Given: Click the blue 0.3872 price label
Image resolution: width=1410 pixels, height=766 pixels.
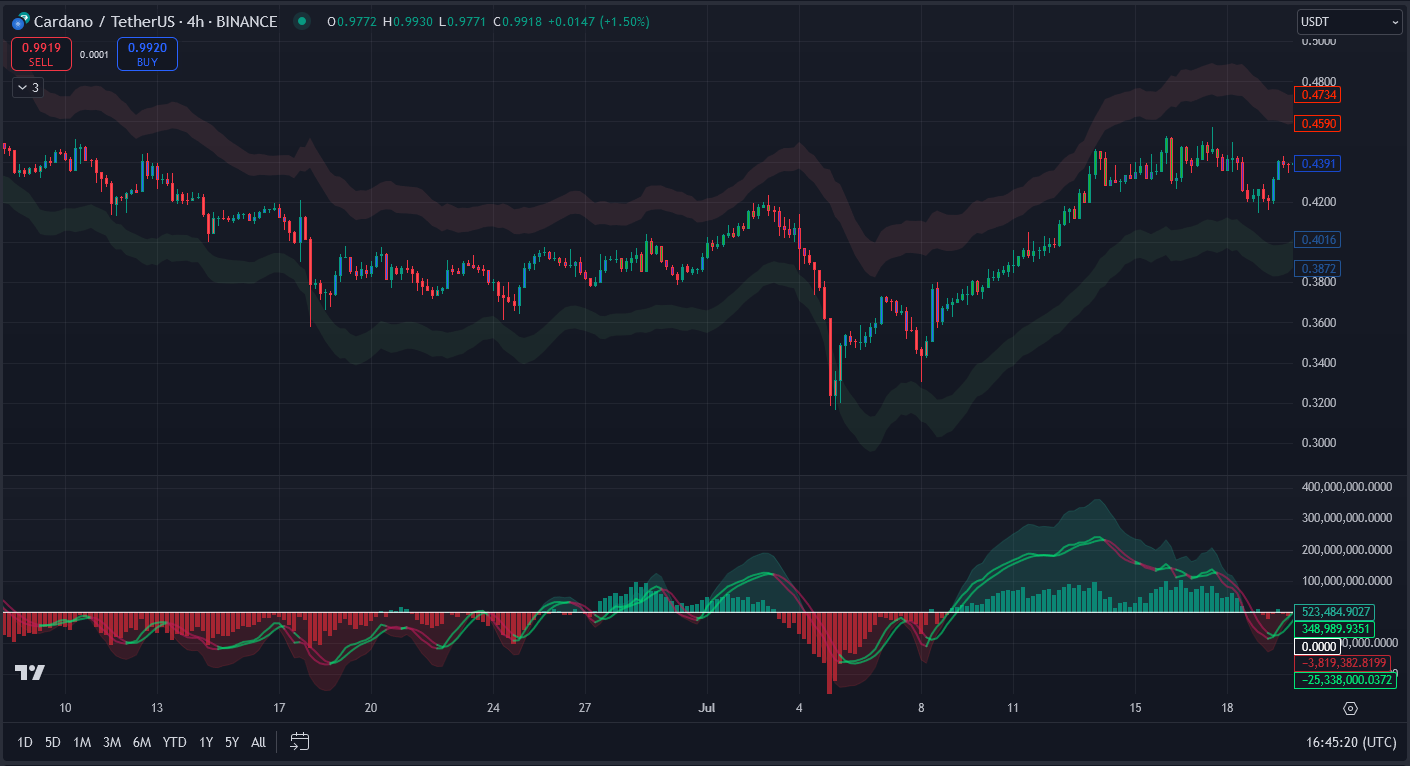Looking at the screenshot, I should 1316,268.
